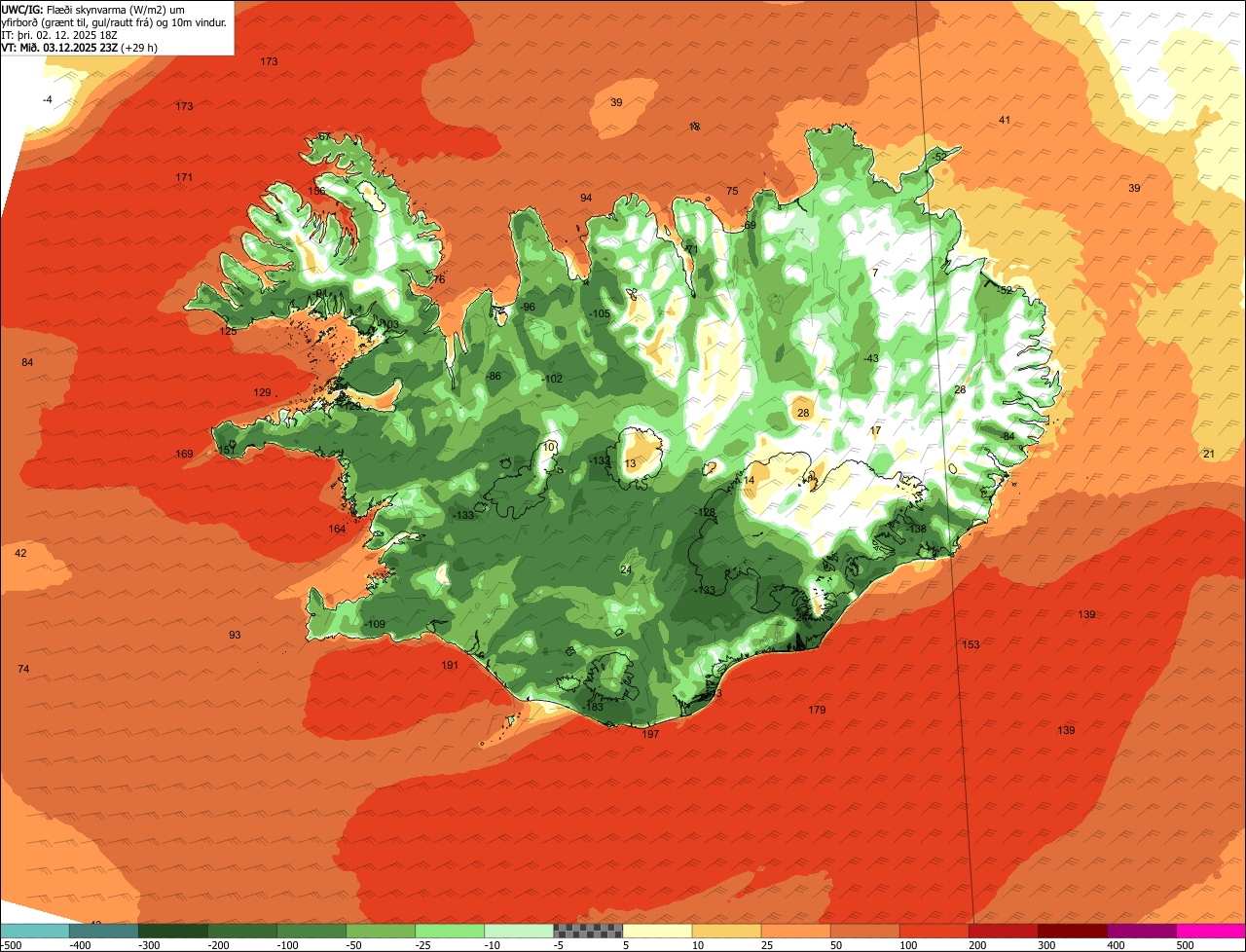This screenshot has width=1246, height=952.
Task: Click the '84' value west of Iceland
Action: click(x=27, y=362)
